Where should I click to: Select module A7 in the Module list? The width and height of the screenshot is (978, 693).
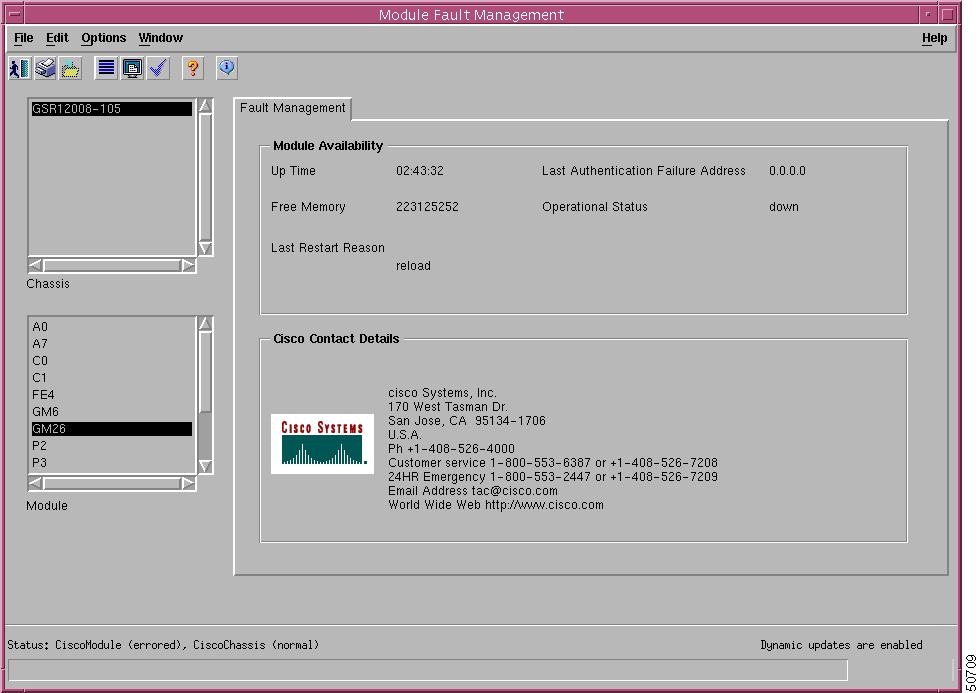(x=112, y=344)
